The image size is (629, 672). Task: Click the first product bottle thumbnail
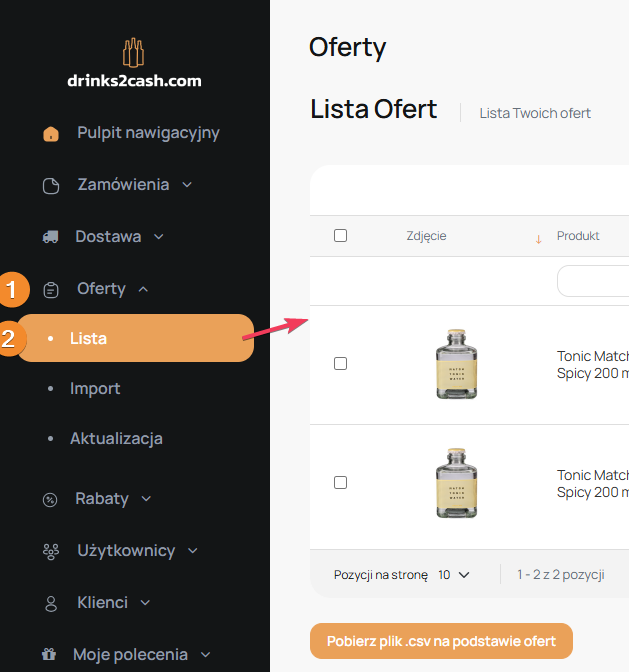tap(456, 364)
